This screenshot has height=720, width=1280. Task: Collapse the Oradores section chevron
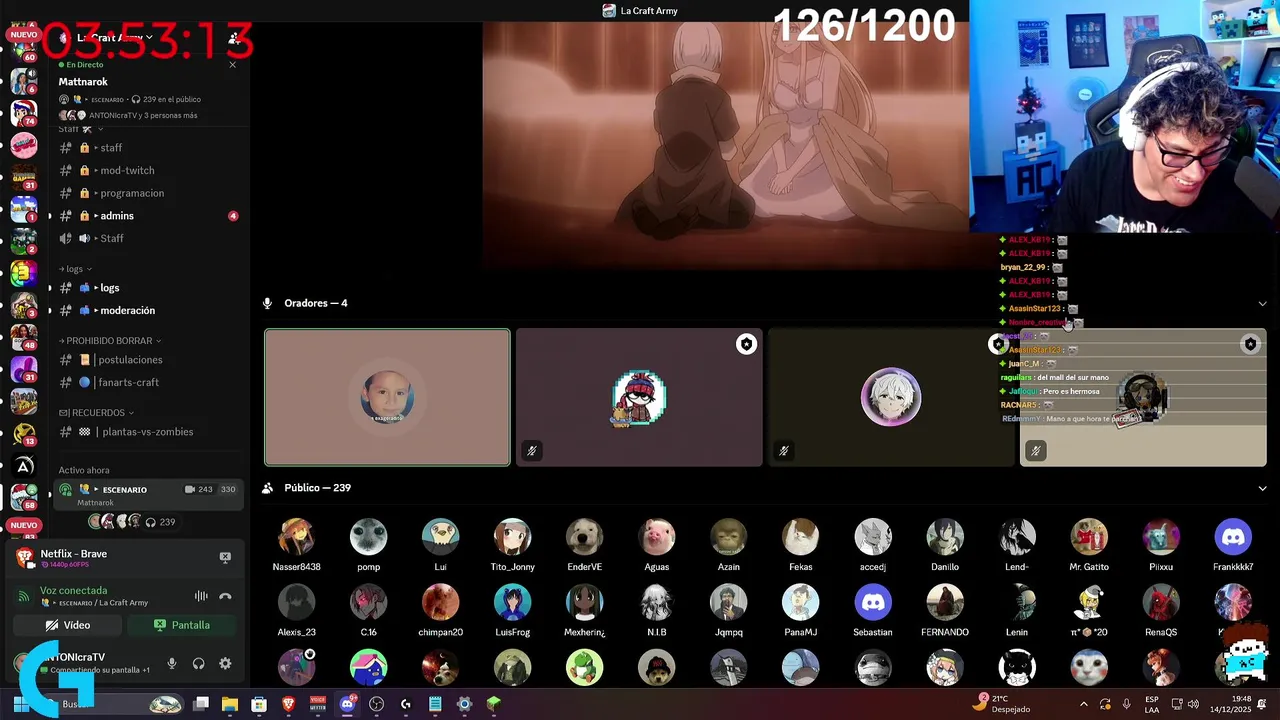pos(1262,303)
